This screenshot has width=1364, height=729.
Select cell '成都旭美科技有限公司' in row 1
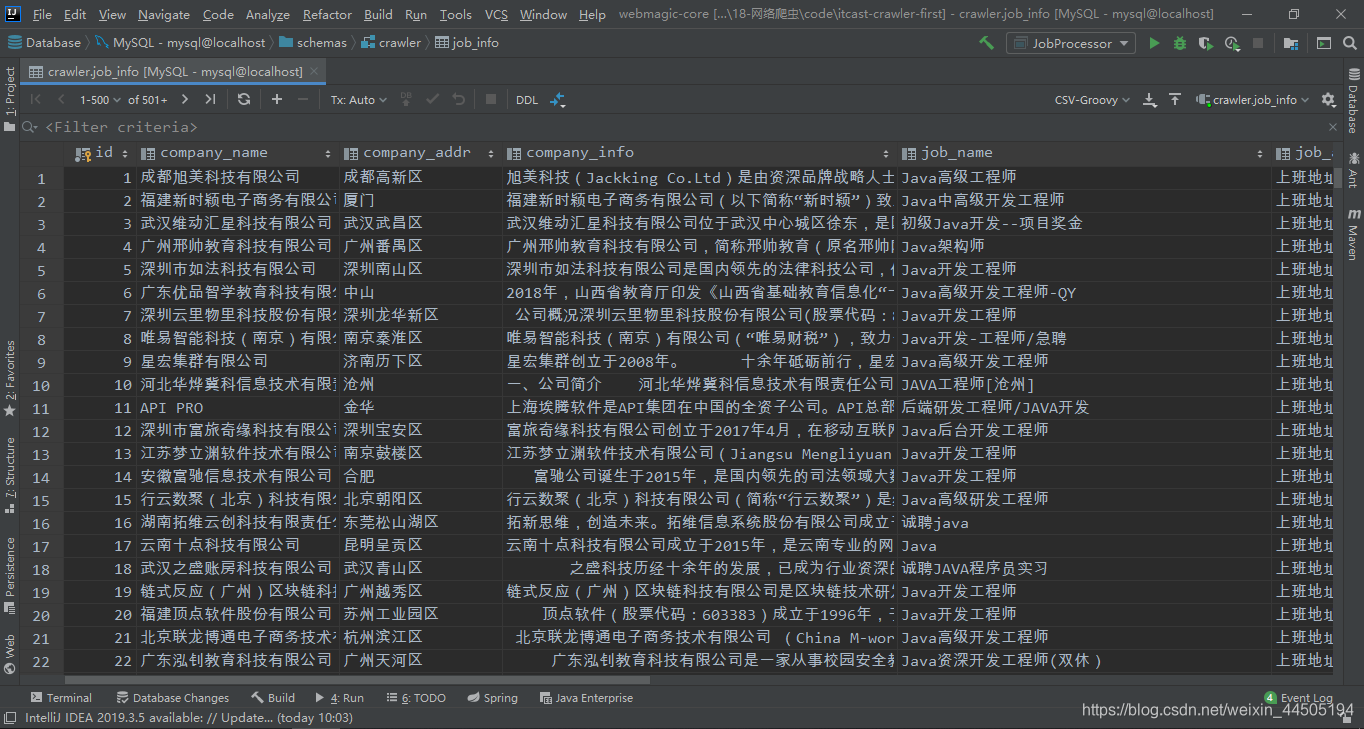point(238,177)
